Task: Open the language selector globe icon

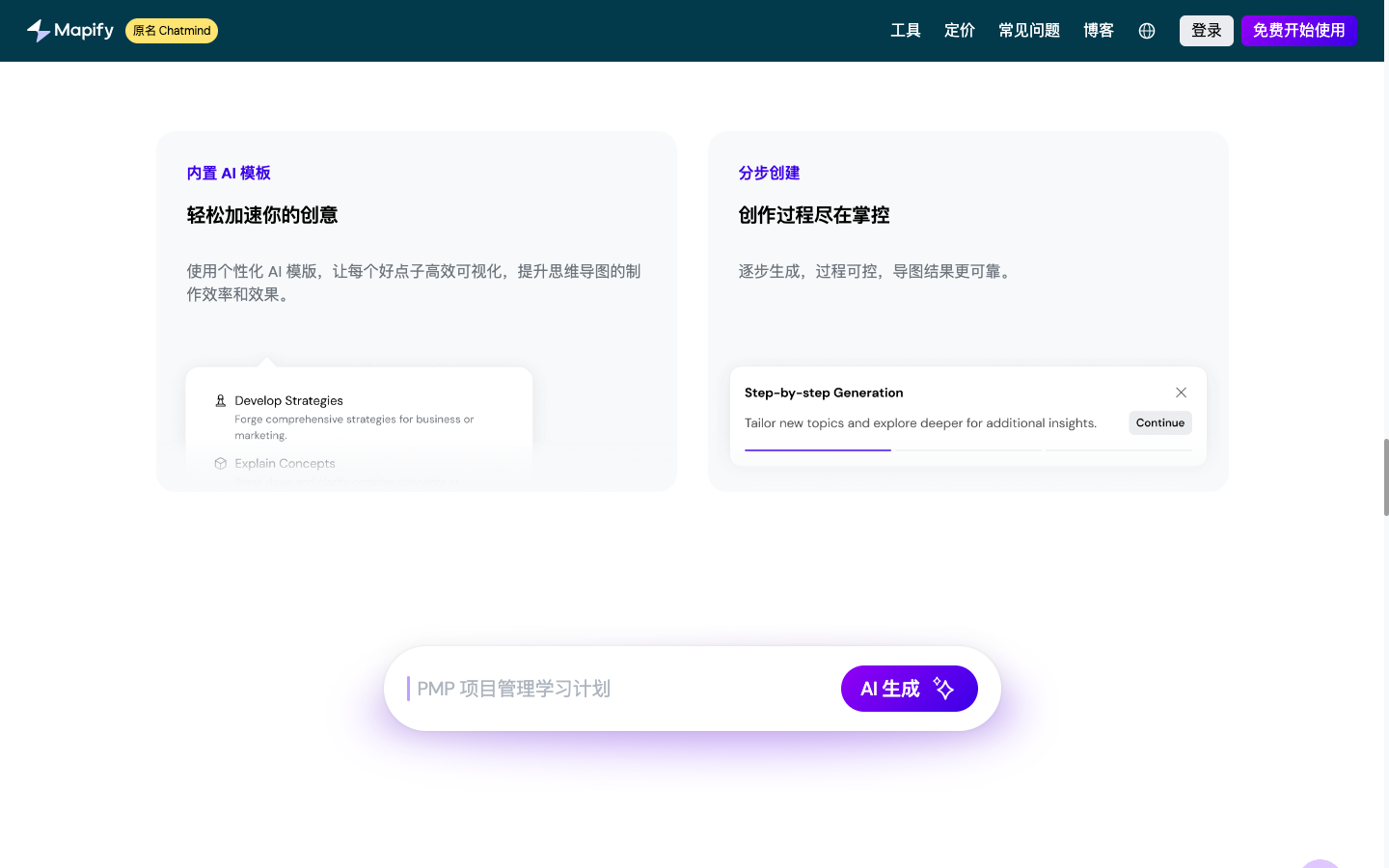Action: [1146, 30]
